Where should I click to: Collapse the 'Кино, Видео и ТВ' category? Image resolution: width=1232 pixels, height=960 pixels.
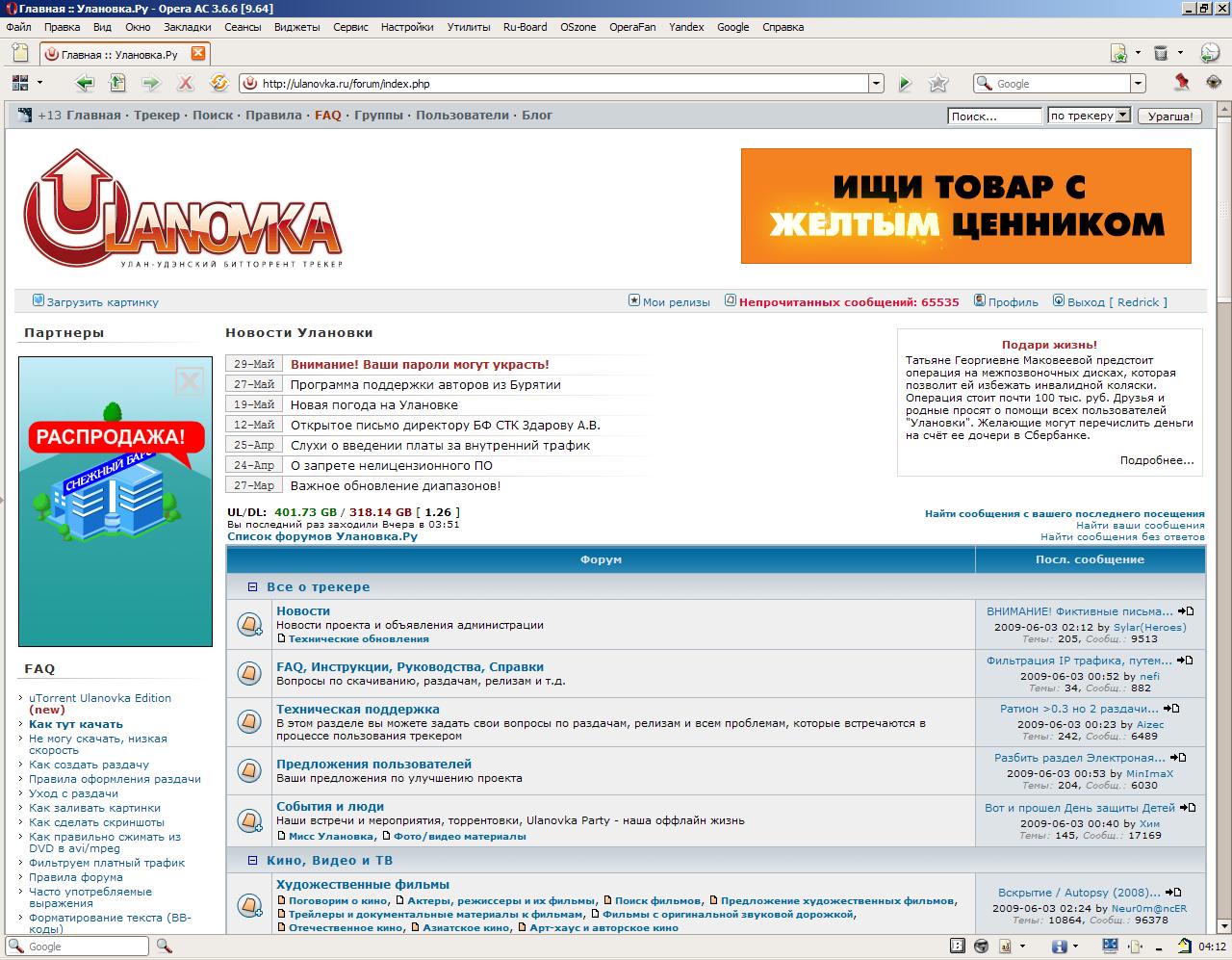click(x=253, y=860)
